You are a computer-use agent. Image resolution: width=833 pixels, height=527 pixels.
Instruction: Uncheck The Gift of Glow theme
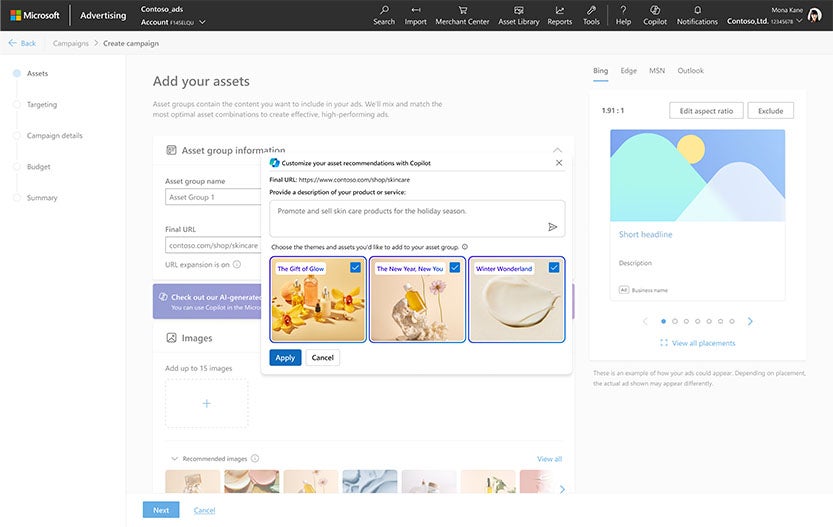pos(357,268)
